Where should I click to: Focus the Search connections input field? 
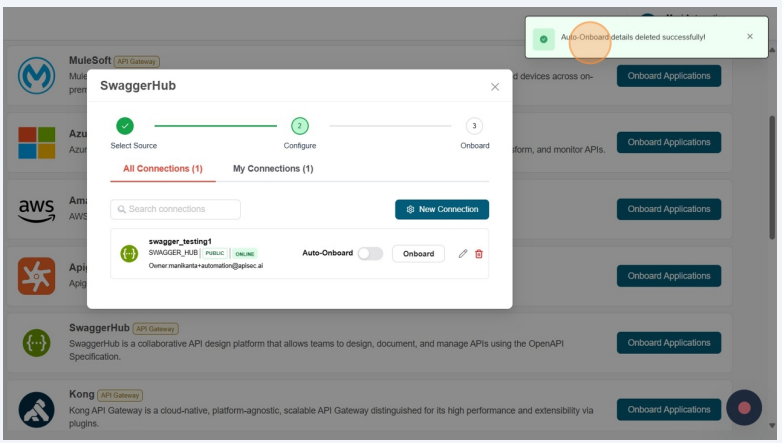tap(176, 210)
